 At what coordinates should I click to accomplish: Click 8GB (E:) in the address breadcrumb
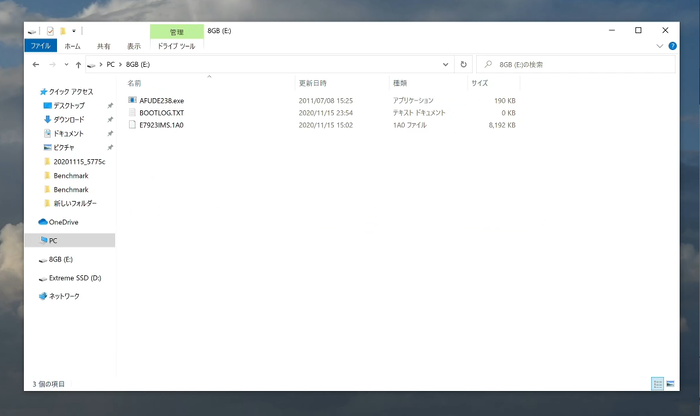point(138,65)
